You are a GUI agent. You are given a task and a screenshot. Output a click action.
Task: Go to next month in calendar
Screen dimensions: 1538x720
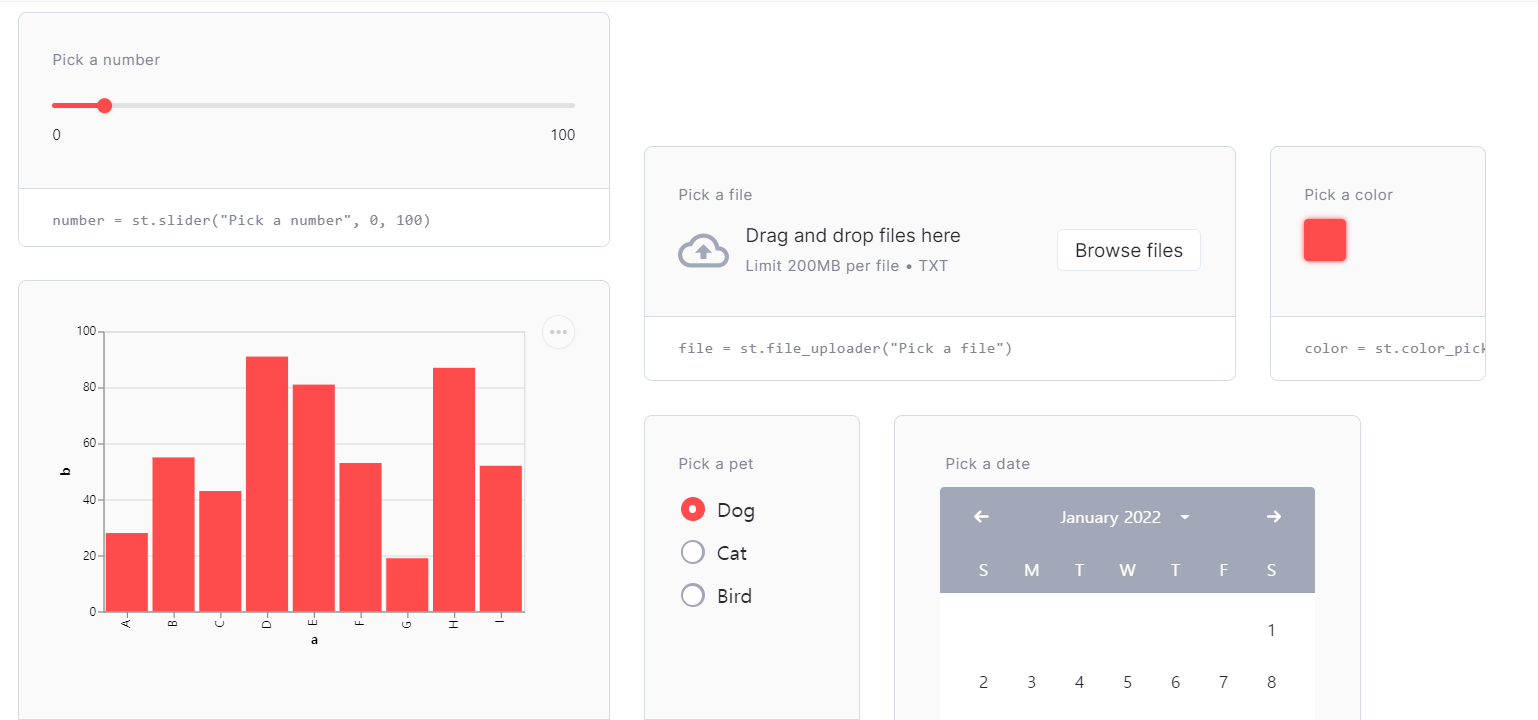[1273, 517]
